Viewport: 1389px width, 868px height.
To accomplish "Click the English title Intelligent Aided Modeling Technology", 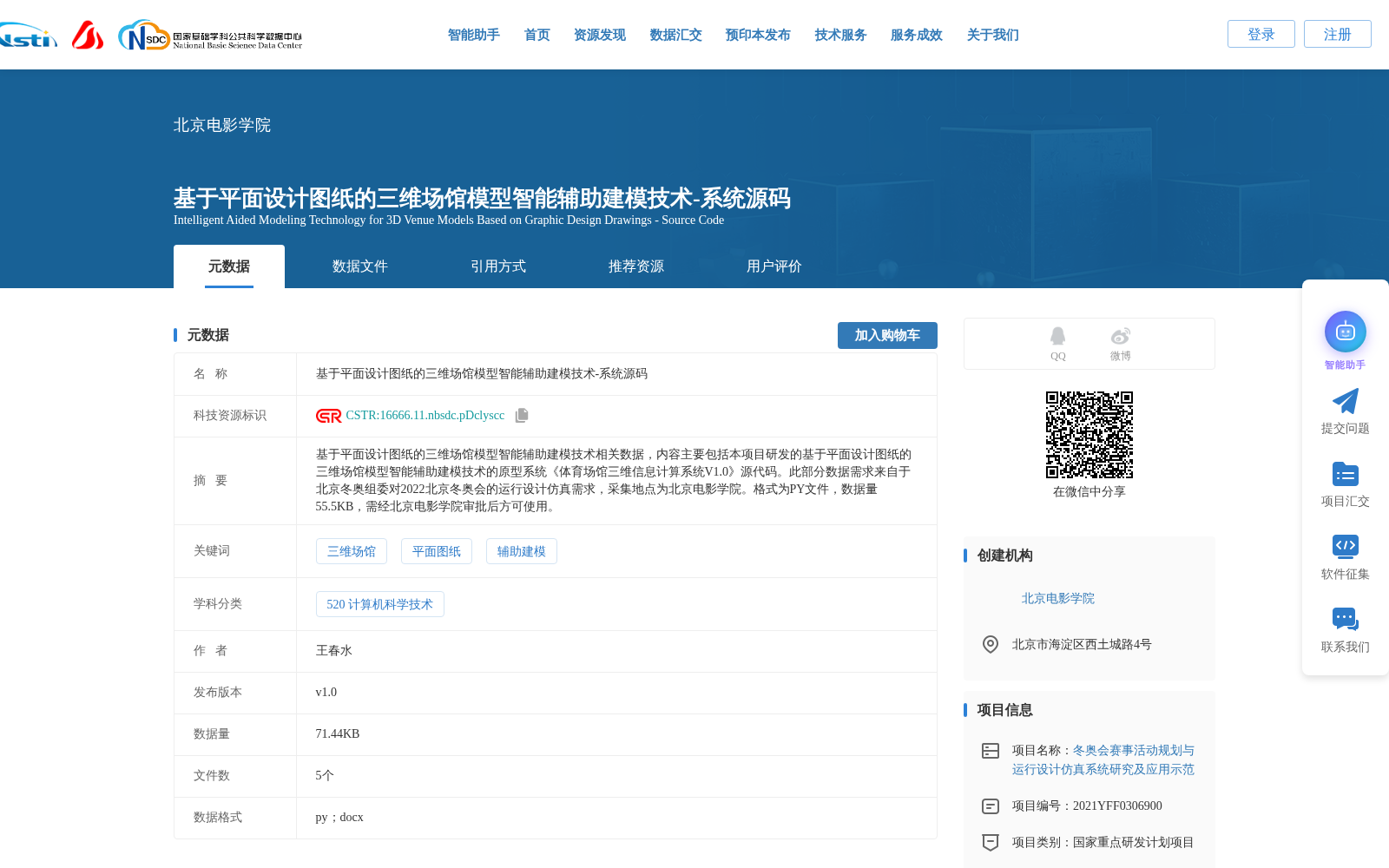I will [x=449, y=220].
